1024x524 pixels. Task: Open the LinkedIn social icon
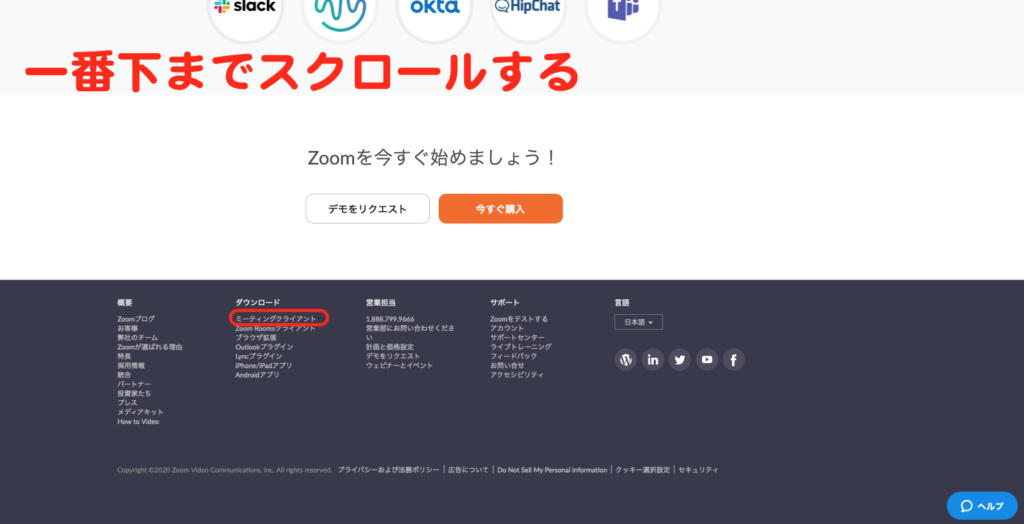[653, 359]
